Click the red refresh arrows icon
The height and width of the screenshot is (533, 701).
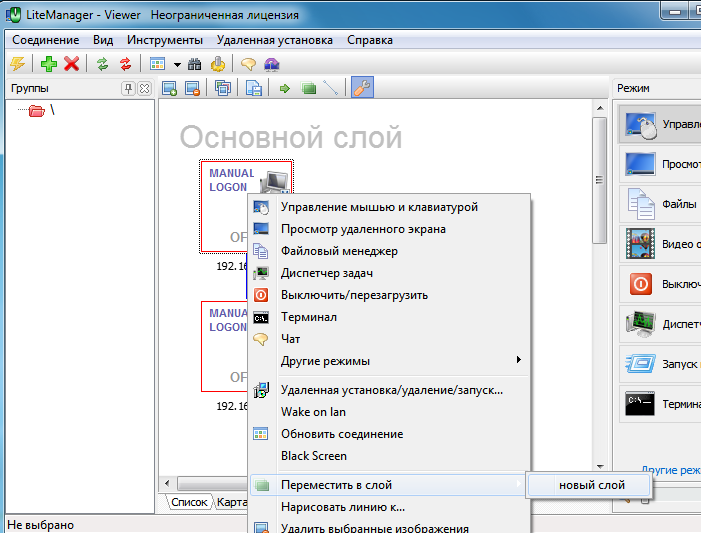point(126,64)
